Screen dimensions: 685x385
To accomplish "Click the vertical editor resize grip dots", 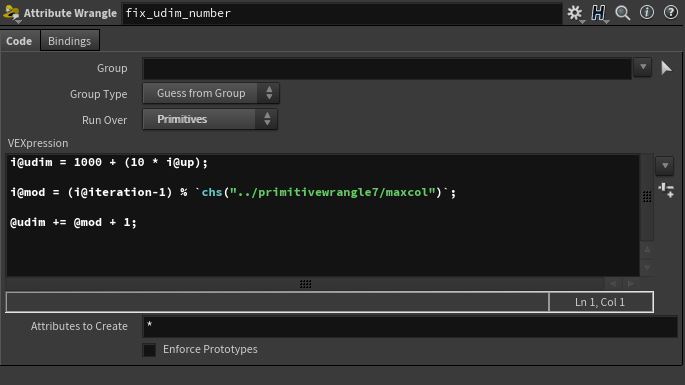I will (647, 197).
